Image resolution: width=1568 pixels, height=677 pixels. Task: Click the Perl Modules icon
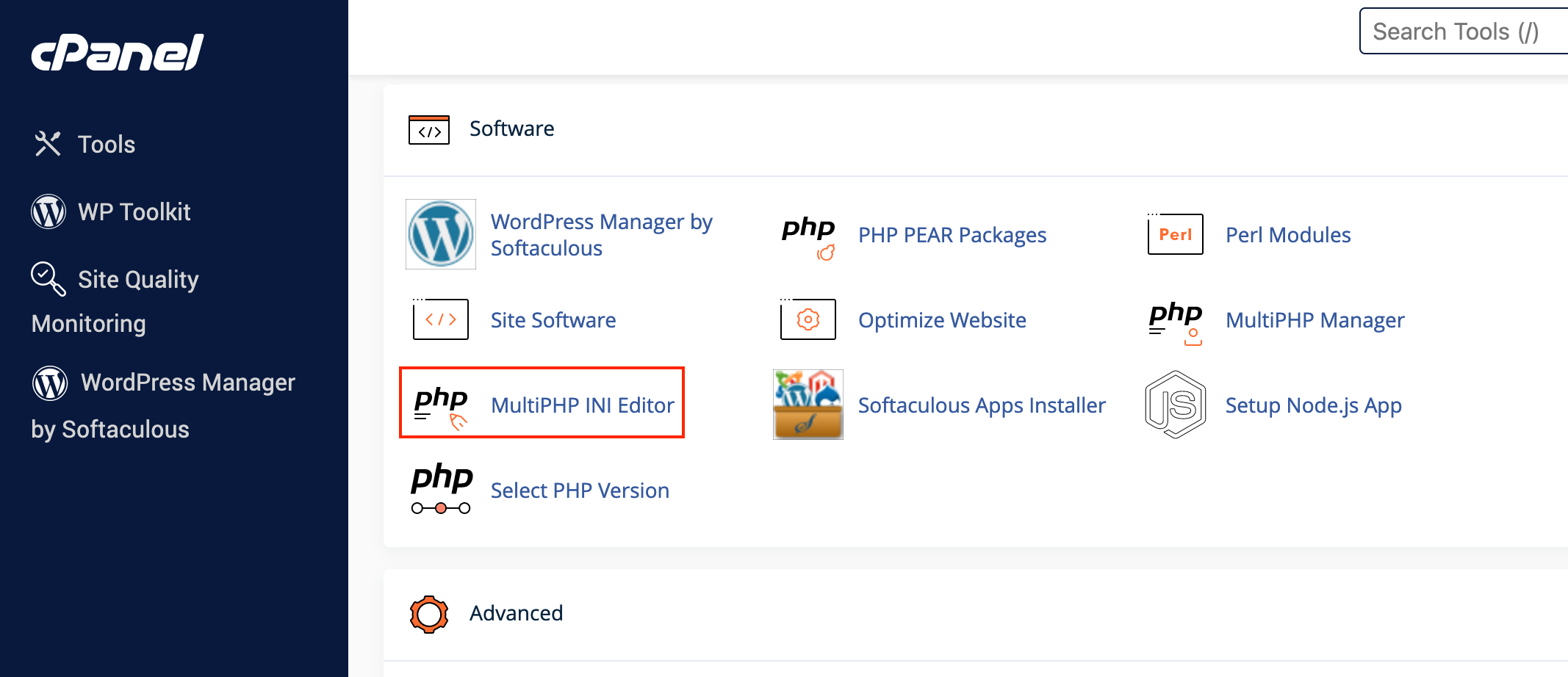pyautogui.click(x=1176, y=234)
